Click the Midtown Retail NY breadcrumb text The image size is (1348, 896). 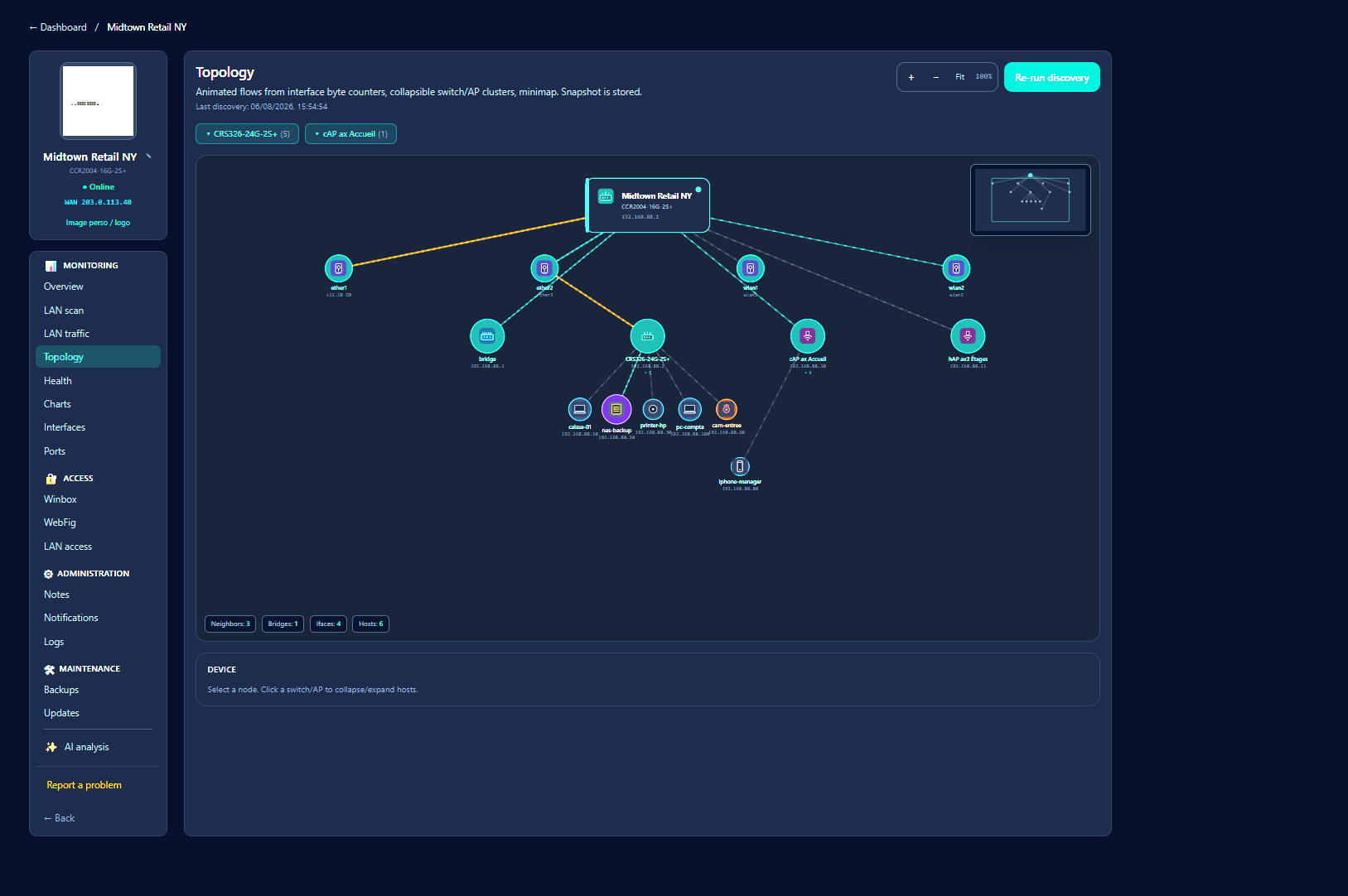[147, 27]
